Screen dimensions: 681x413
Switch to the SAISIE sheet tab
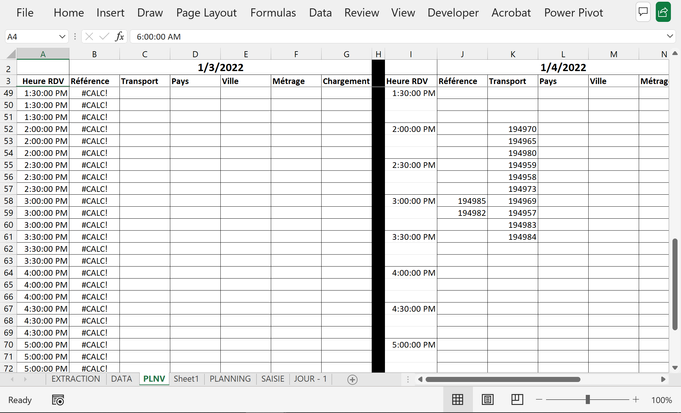click(x=273, y=379)
